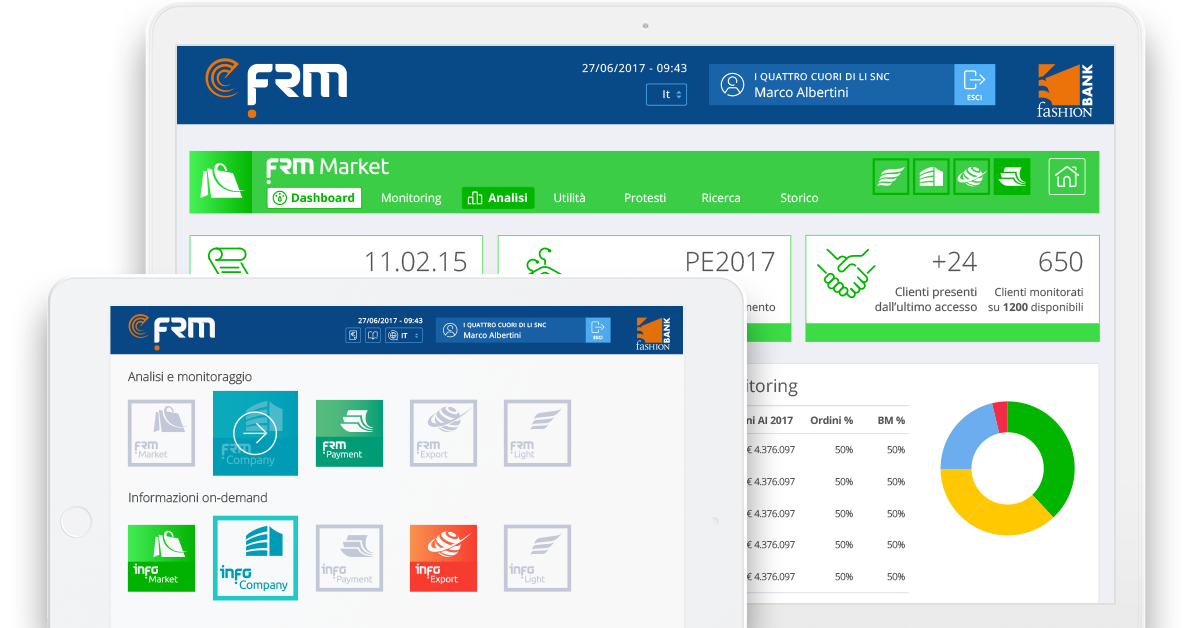Click the ESCI exit button on small tablet

[x=598, y=330]
